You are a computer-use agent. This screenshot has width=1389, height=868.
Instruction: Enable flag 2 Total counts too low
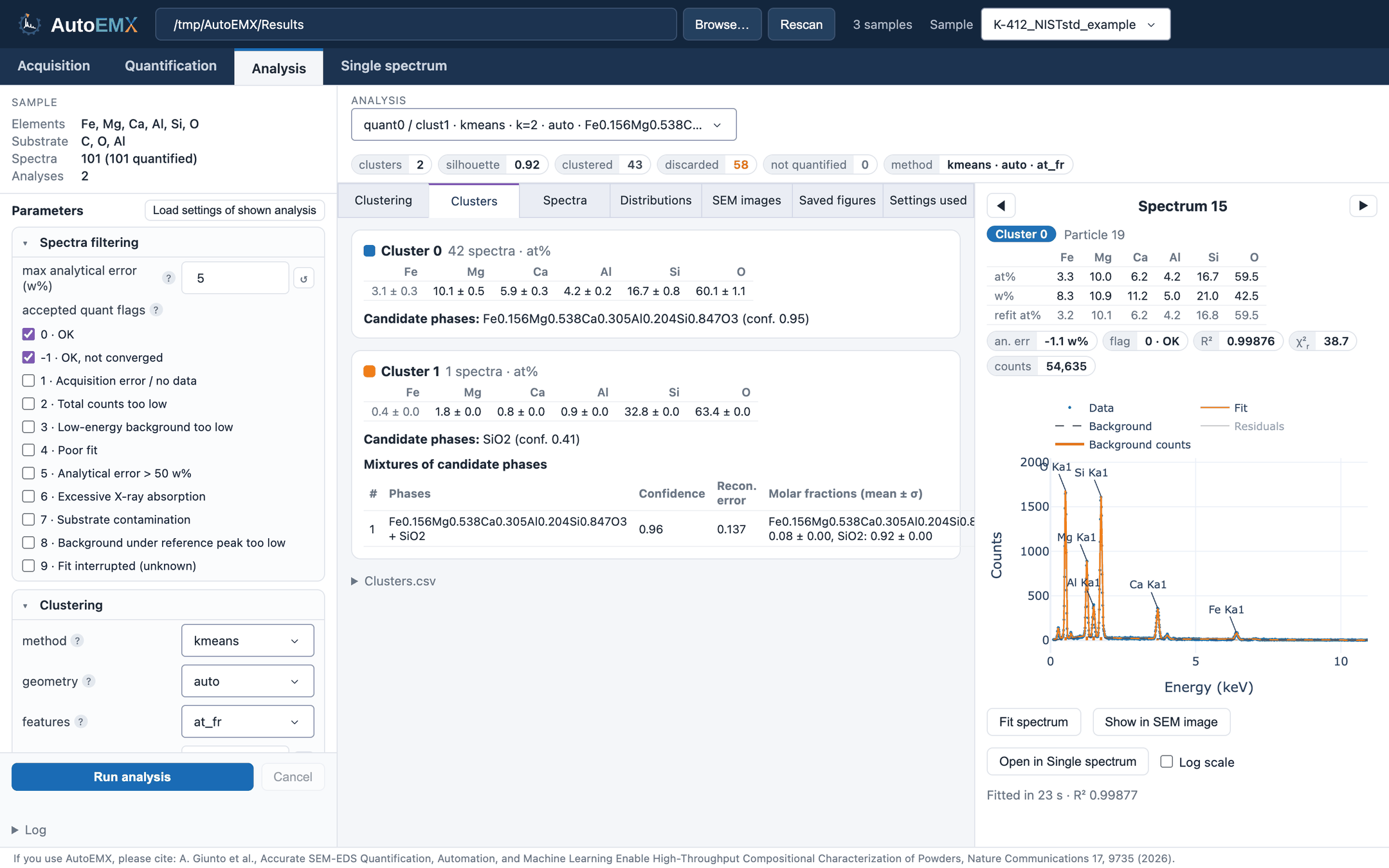[28, 404]
